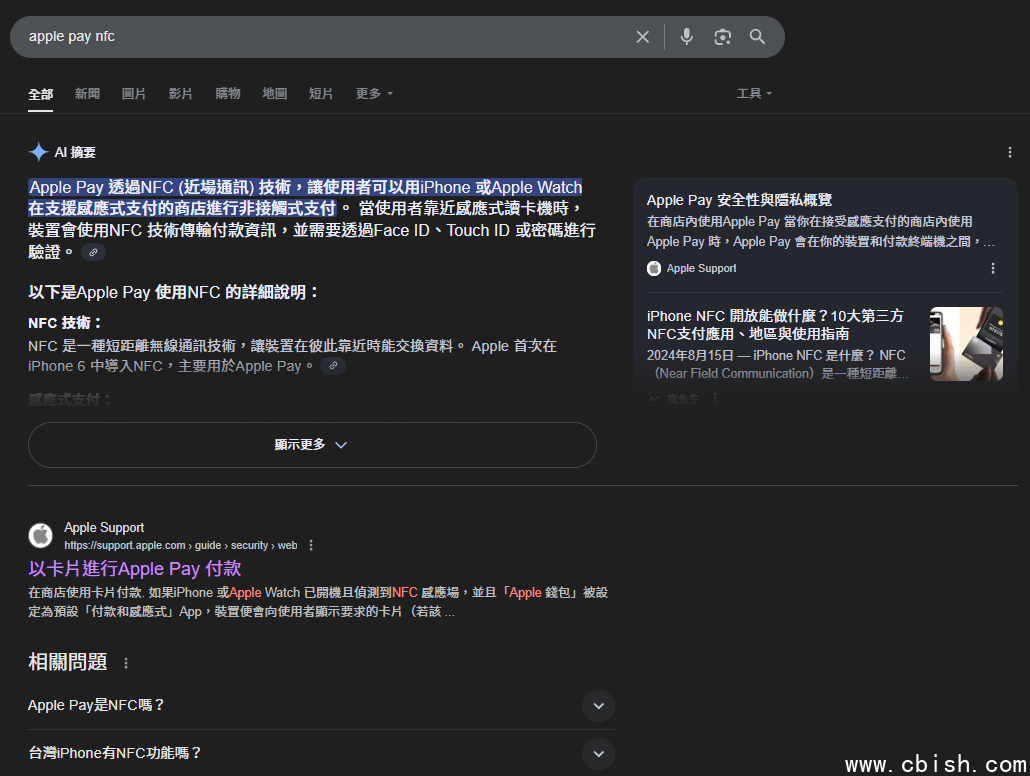Click the NFC 技術 subheading
This screenshot has height=776, width=1030.
tap(65, 323)
